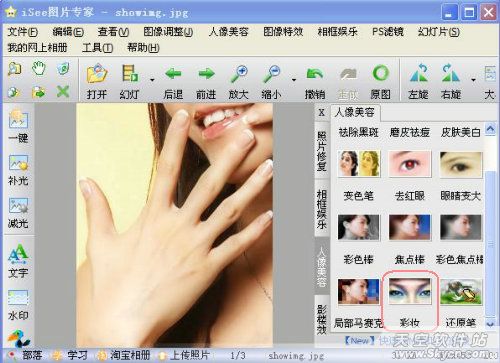Go back with the 后退 green arrow
Screen dimensions: 500x363
pos(173,74)
